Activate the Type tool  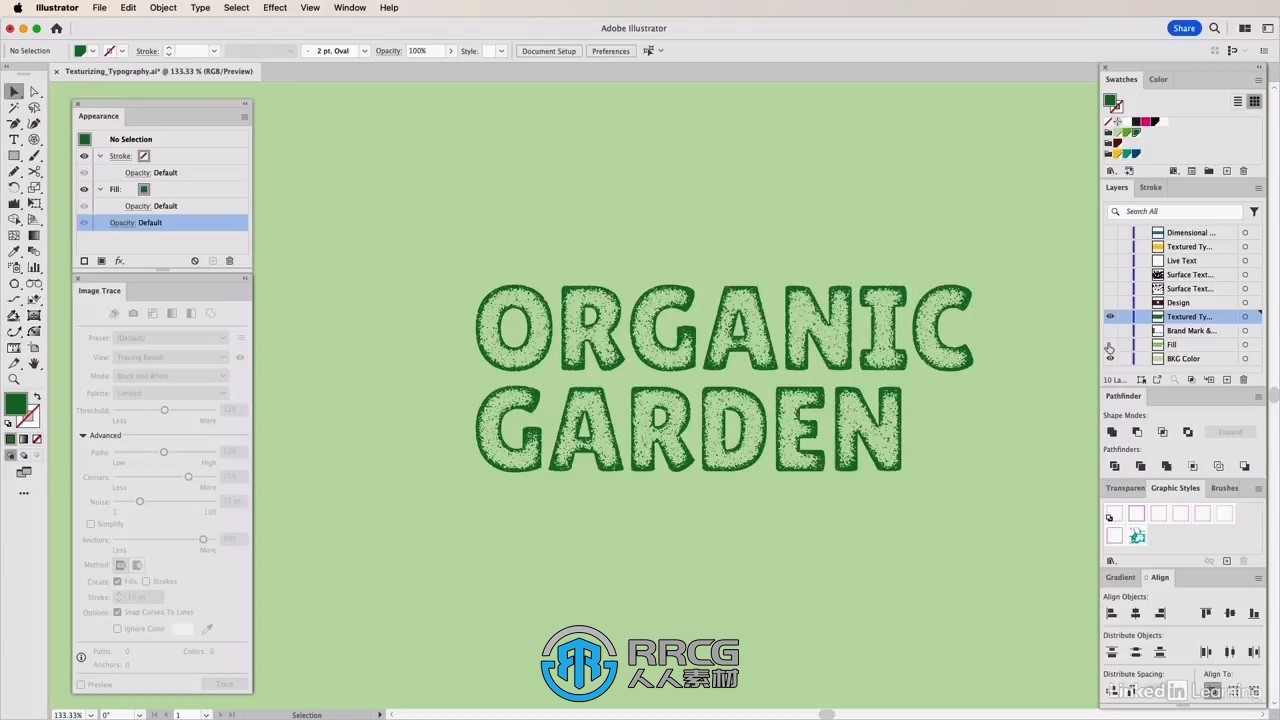14,139
